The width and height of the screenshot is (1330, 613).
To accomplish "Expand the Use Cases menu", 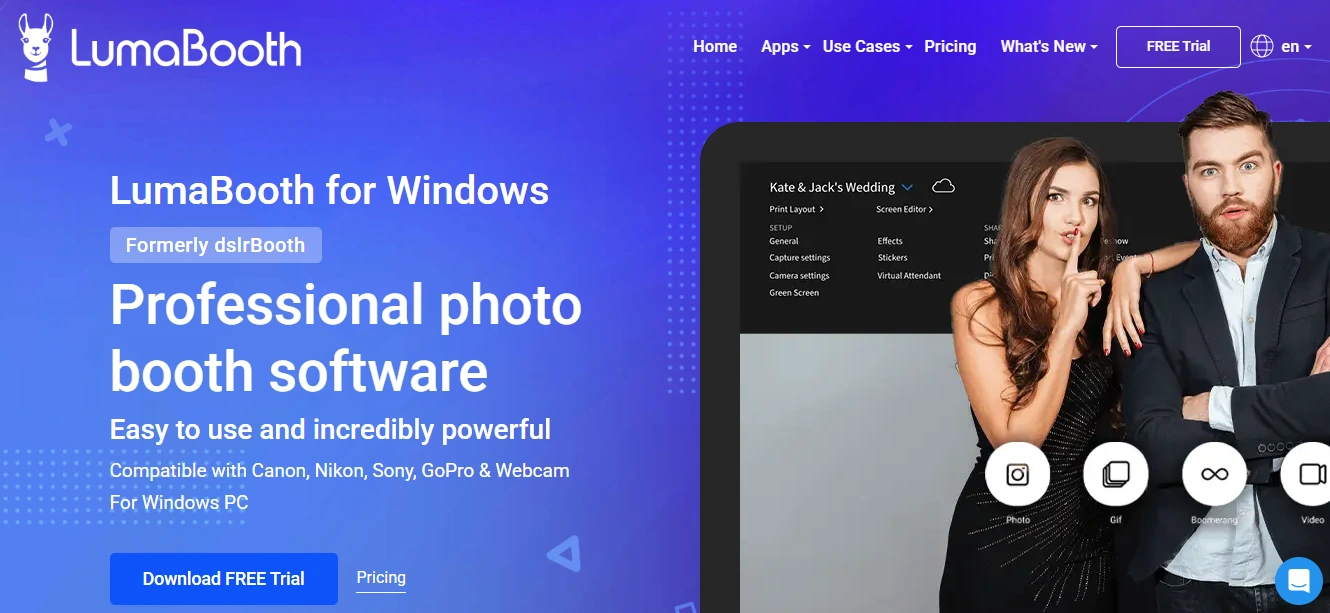I will (x=867, y=46).
